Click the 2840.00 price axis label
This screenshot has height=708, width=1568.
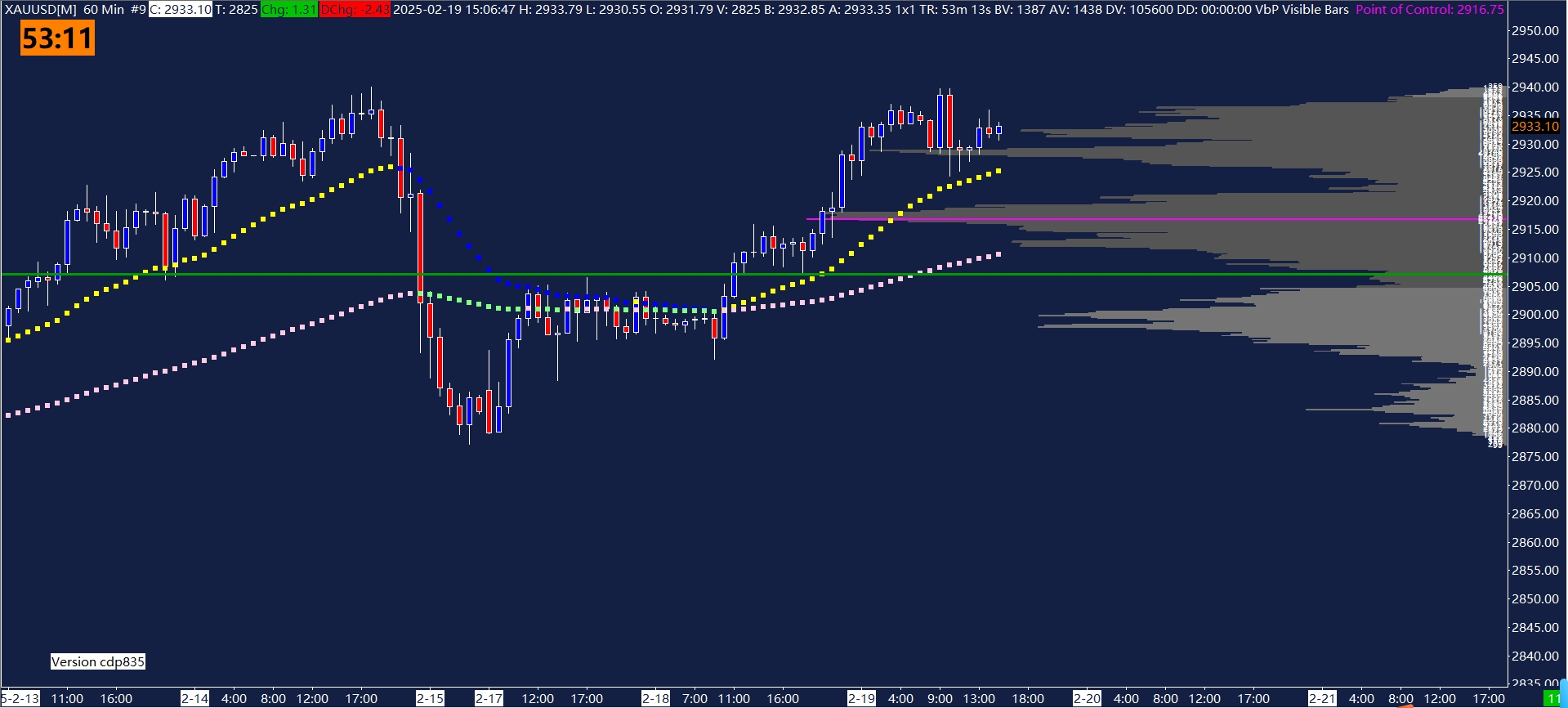1535,656
